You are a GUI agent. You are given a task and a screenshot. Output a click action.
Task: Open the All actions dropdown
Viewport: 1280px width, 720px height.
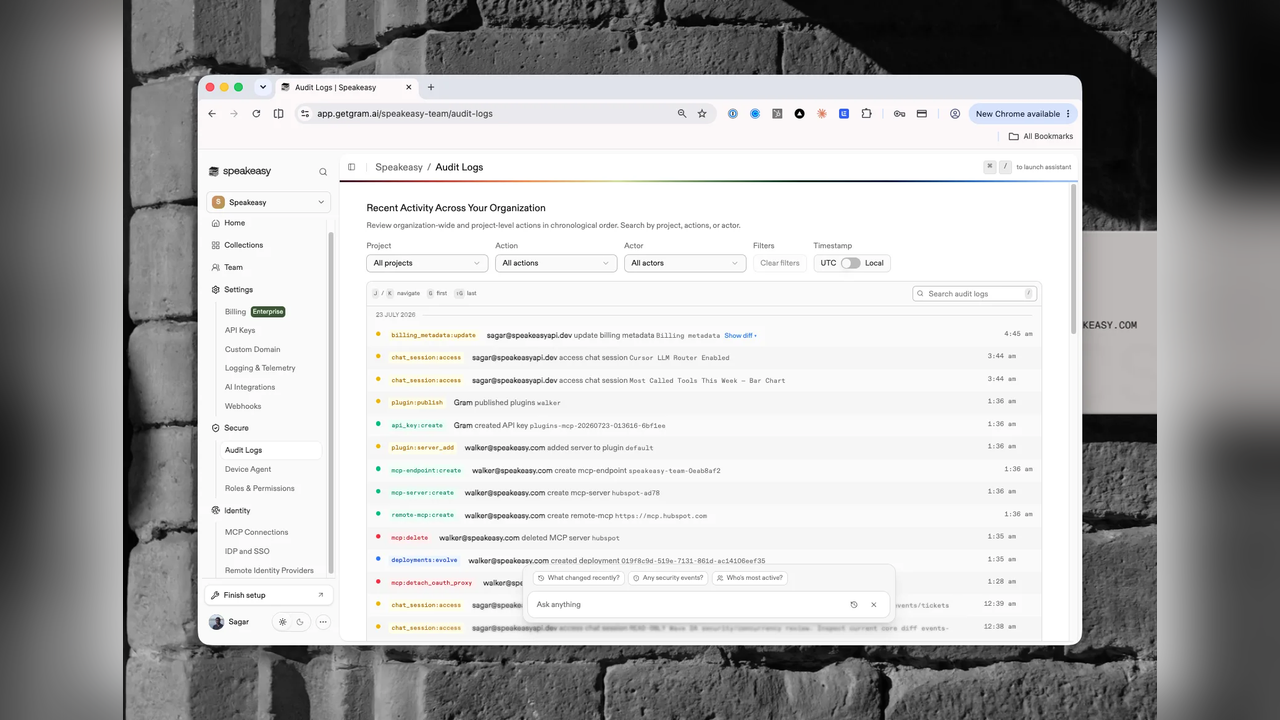556,263
